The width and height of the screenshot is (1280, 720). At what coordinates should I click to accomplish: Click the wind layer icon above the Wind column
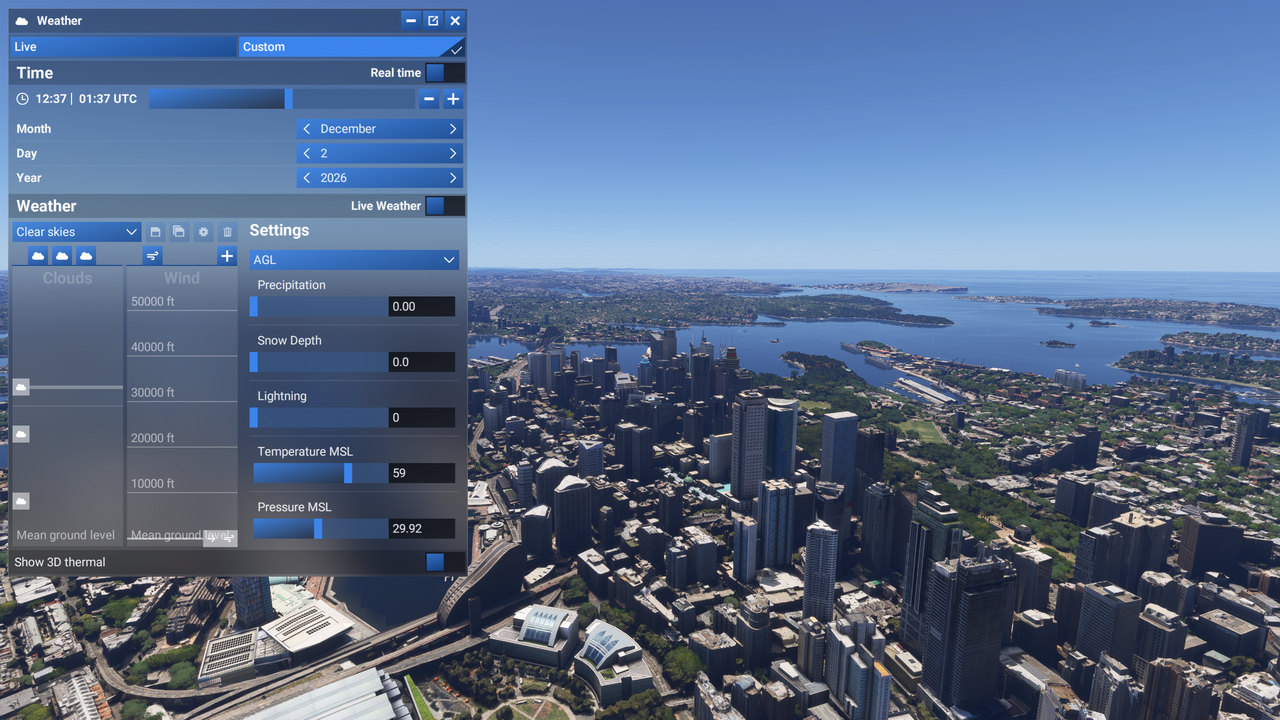[152, 256]
